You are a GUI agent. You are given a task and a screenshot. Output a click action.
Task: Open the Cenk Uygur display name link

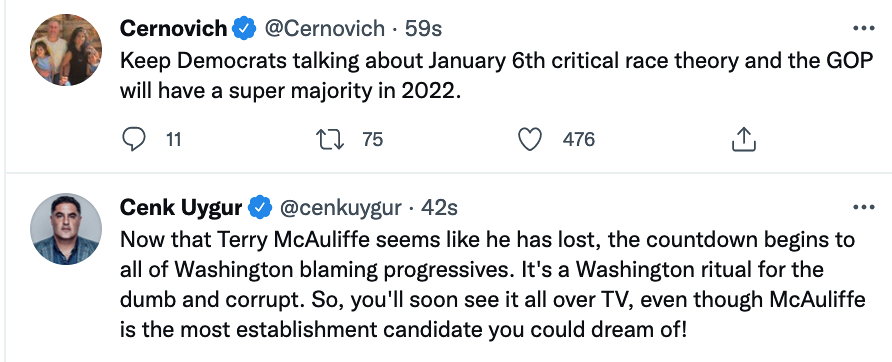tap(181, 208)
